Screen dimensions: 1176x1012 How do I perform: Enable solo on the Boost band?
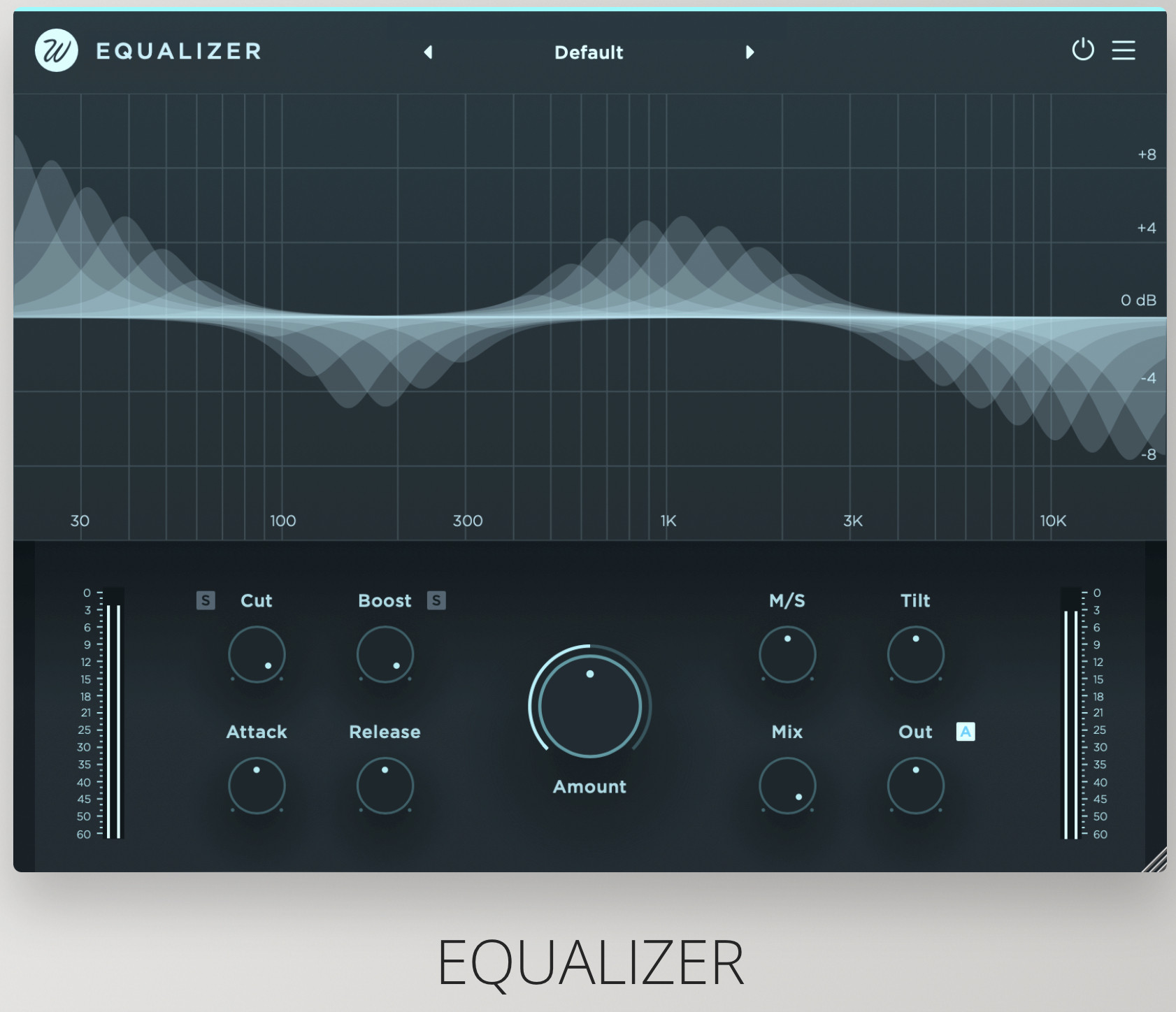coord(436,600)
